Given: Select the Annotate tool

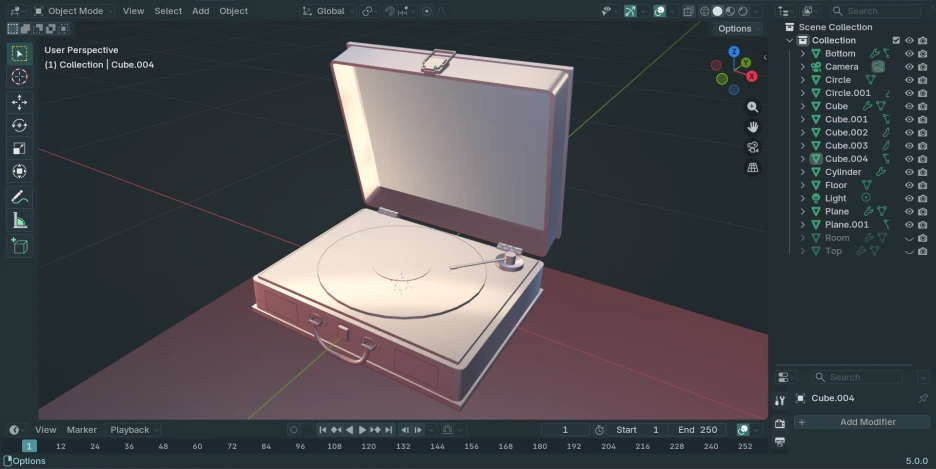Looking at the screenshot, I should point(19,197).
